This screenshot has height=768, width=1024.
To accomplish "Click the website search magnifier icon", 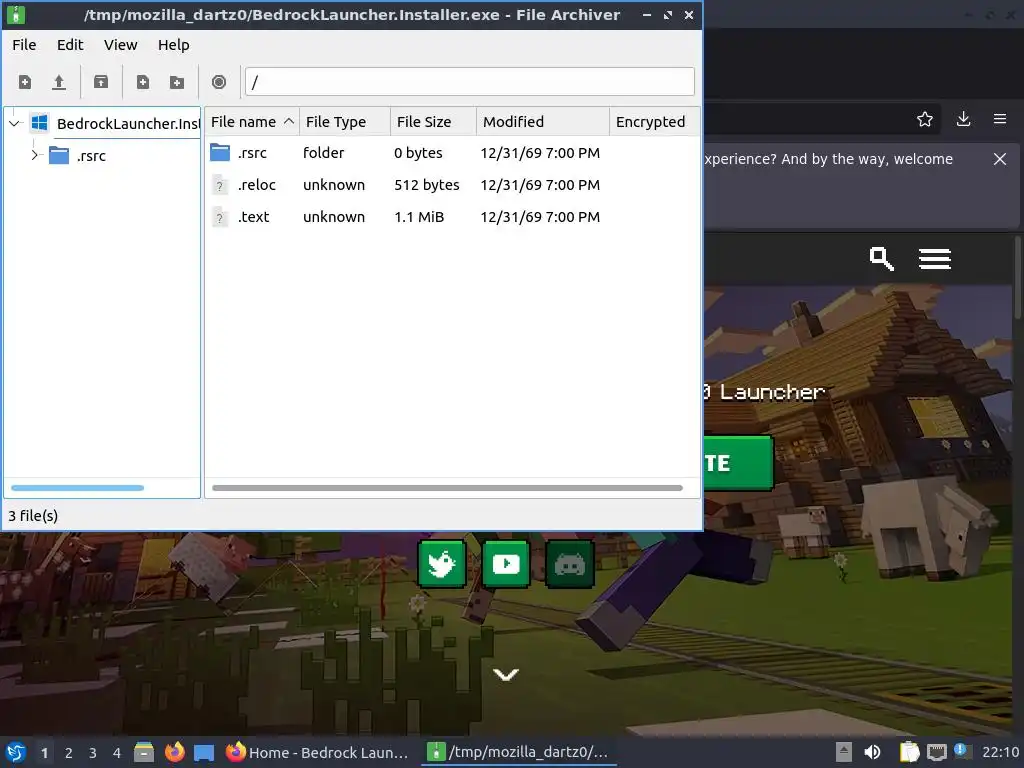I will pyautogui.click(x=882, y=259).
